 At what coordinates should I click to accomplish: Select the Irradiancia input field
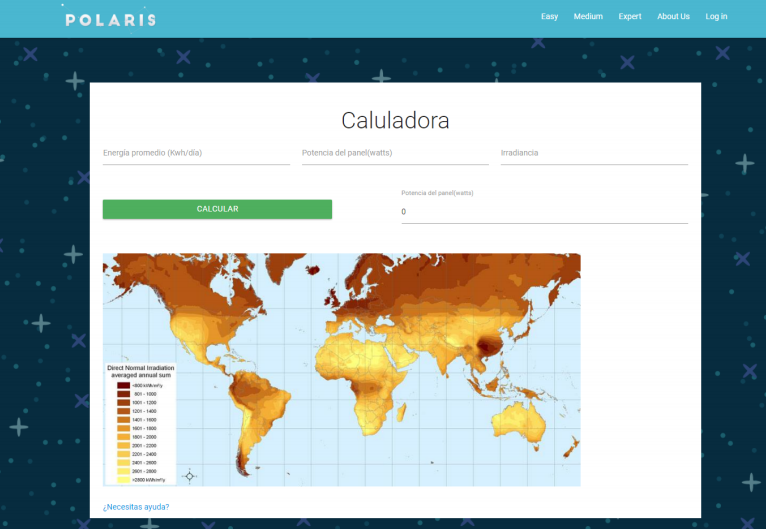593,153
